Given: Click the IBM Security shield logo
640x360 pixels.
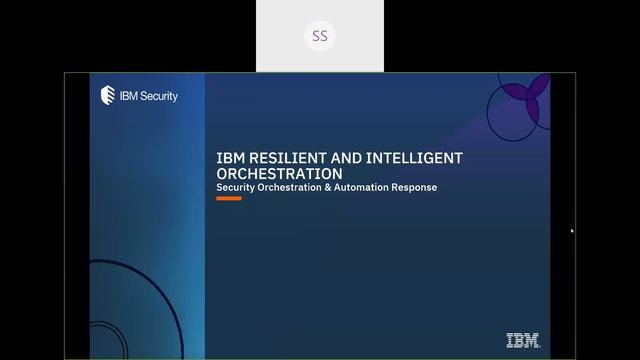Looking at the screenshot, I should (108, 95).
